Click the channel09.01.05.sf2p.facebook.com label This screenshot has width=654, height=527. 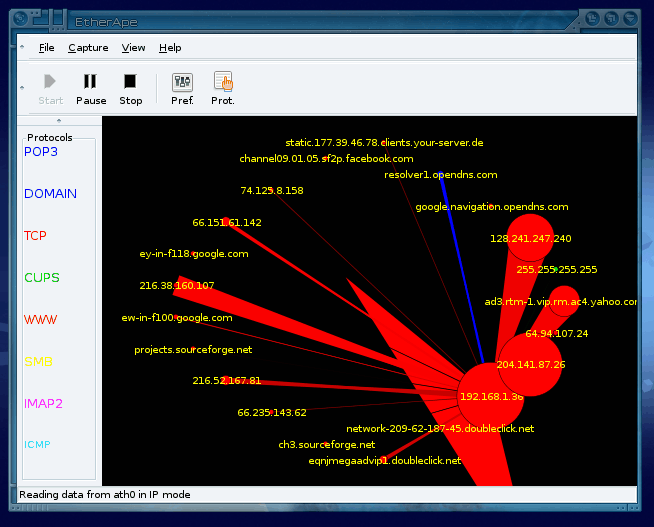pyautogui.click(x=326, y=158)
